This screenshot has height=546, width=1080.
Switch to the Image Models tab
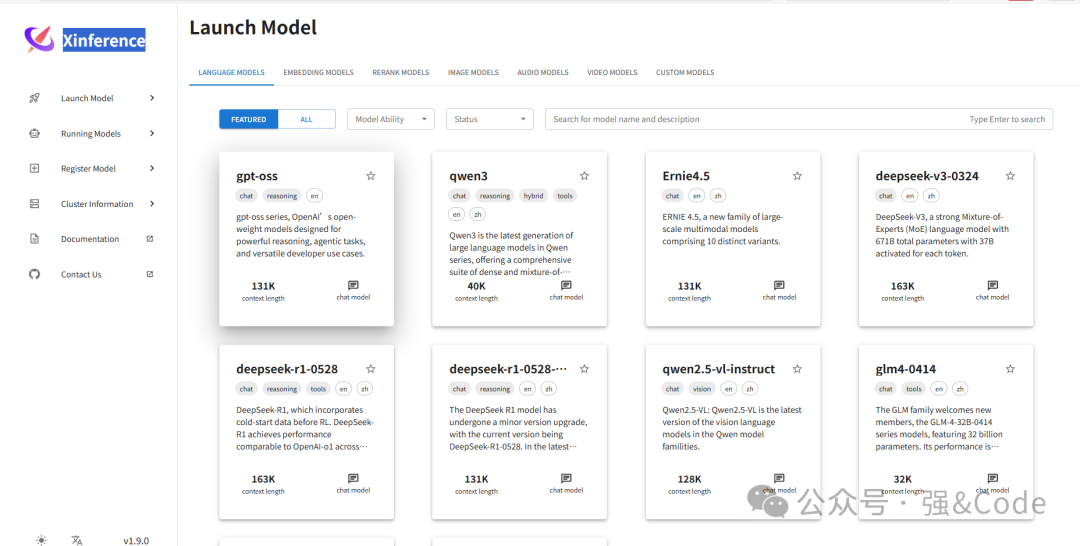pyautogui.click(x=473, y=72)
